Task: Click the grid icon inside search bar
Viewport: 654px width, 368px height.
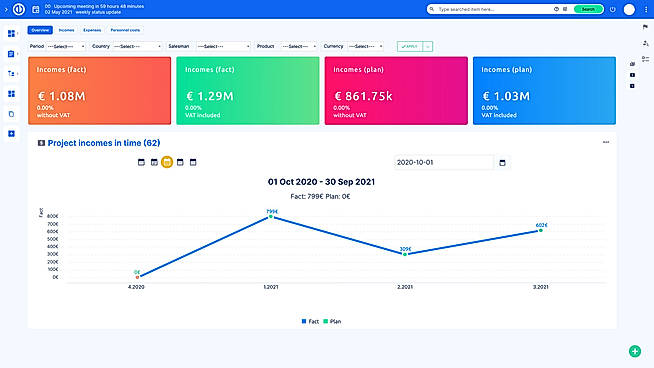Action: point(565,9)
